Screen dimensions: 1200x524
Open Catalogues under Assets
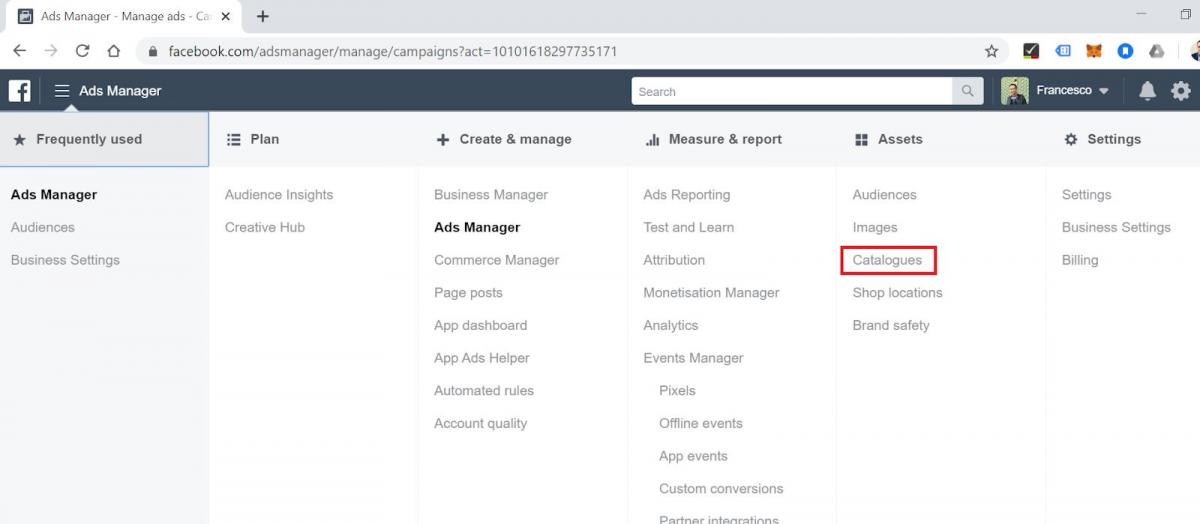coord(888,260)
